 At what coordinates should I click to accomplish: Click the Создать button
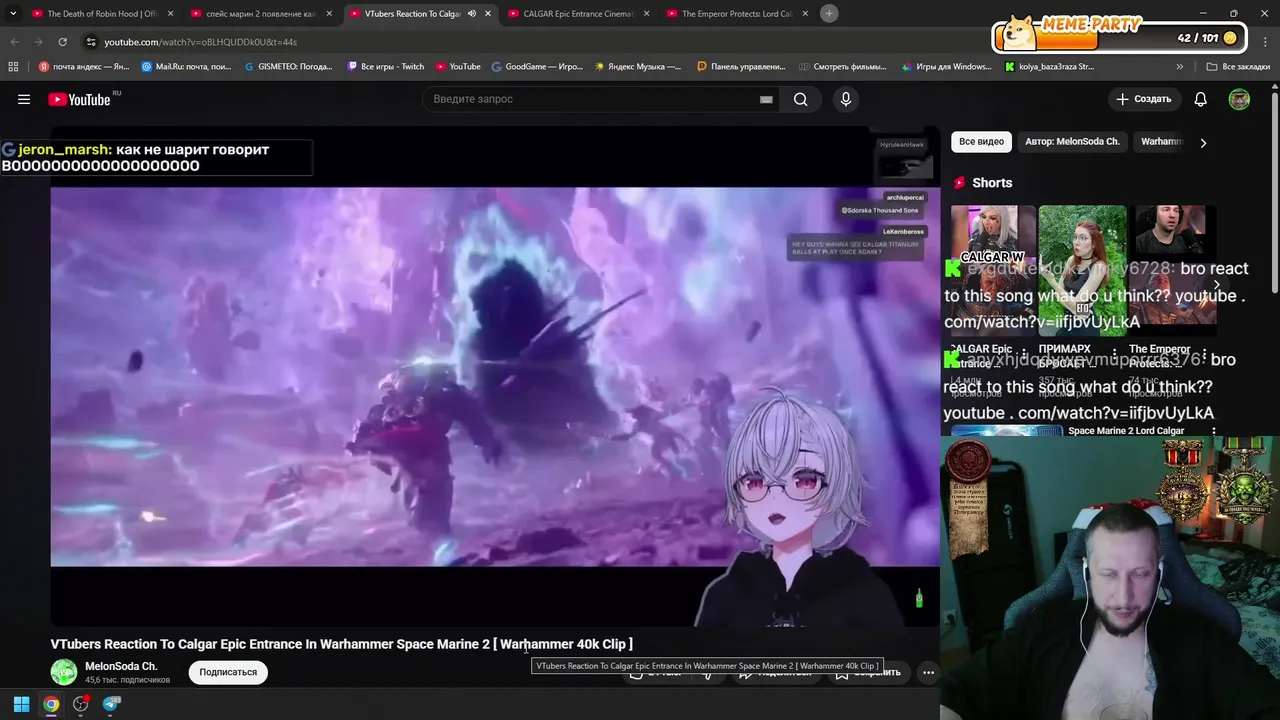point(1144,99)
